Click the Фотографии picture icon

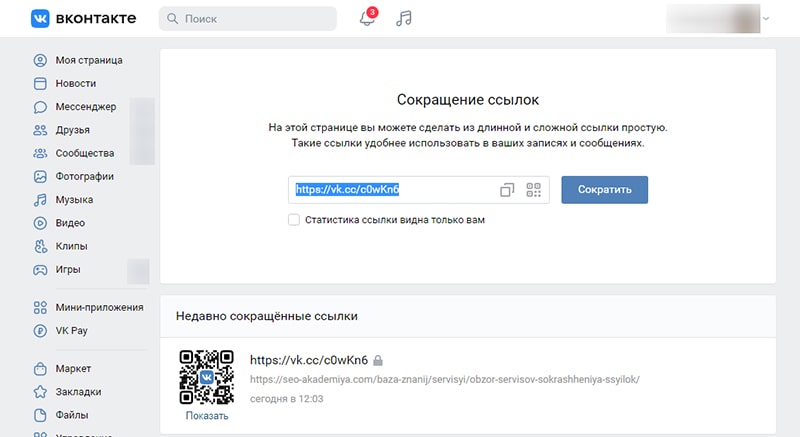[x=40, y=176]
